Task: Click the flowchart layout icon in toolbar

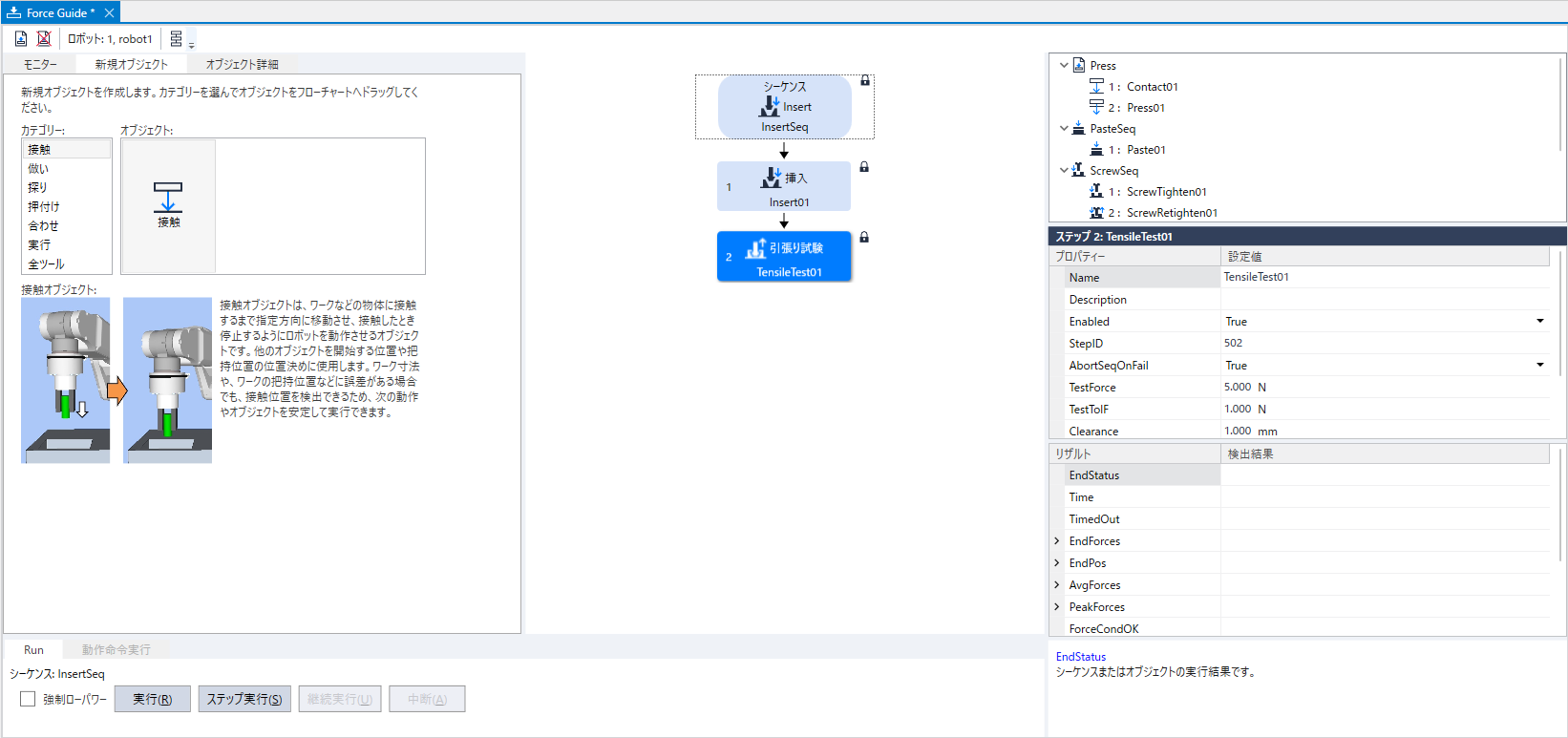Action: [177, 39]
